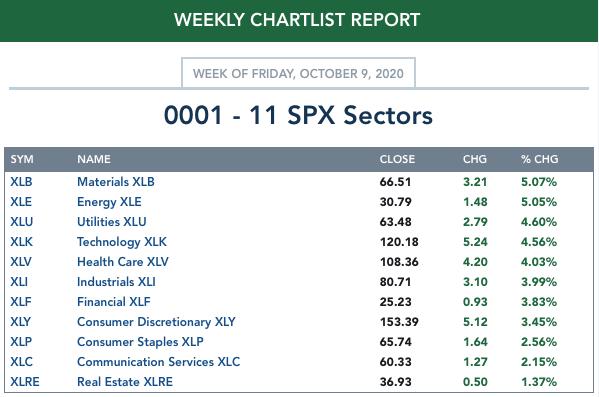The height and width of the screenshot is (397, 599).
Task: Click the XLV symbol link
Action: click(21, 262)
